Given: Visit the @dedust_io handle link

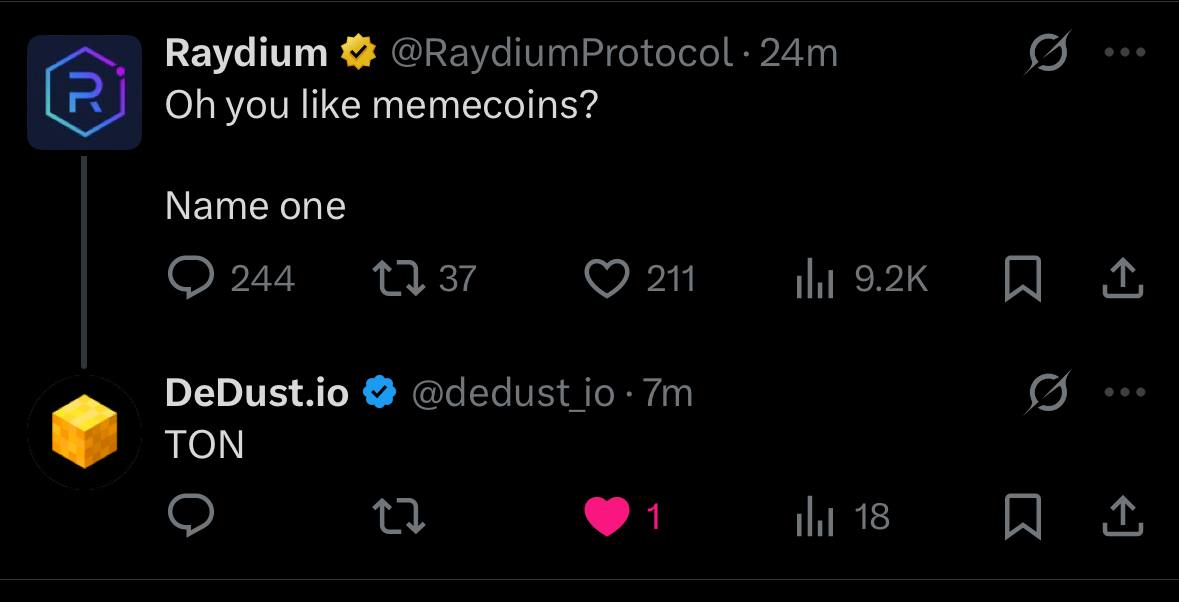Looking at the screenshot, I should [x=513, y=393].
